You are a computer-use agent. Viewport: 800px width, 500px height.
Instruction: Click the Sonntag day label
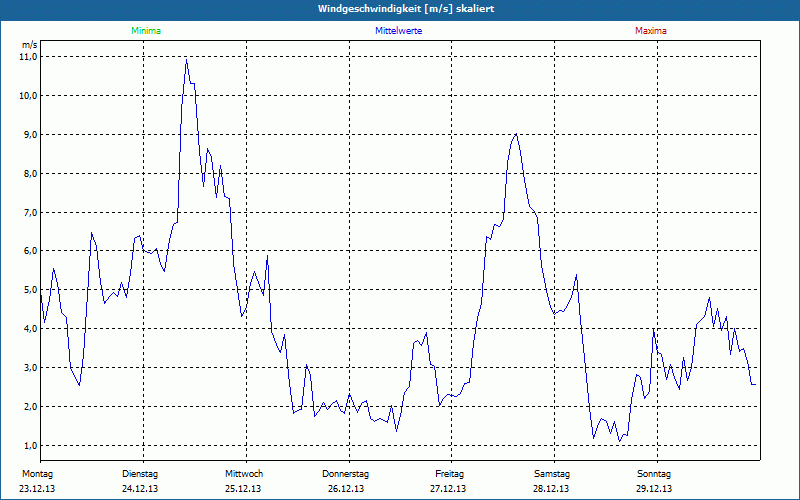[654, 474]
